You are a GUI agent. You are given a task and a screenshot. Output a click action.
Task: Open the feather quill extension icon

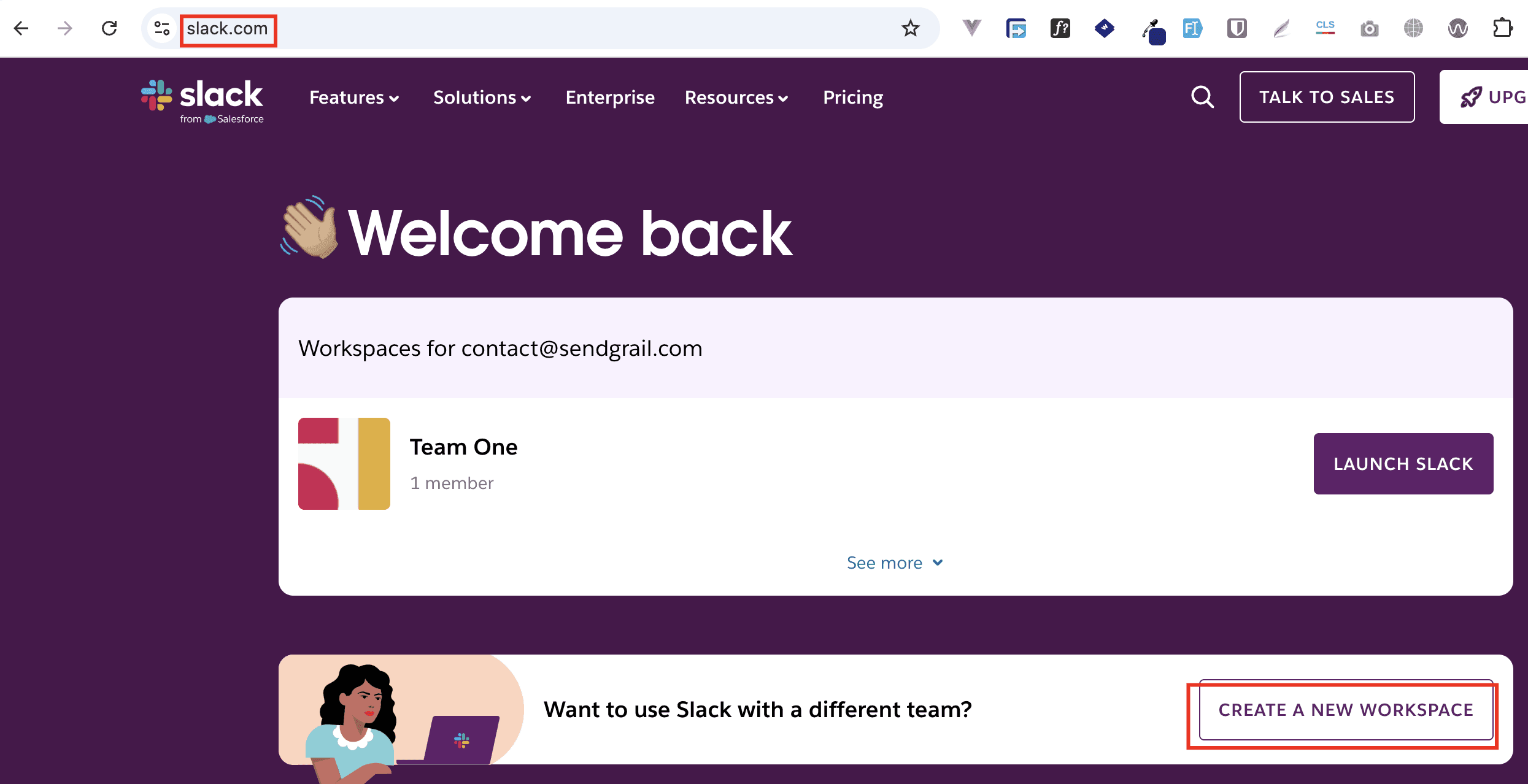click(x=1281, y=28)
